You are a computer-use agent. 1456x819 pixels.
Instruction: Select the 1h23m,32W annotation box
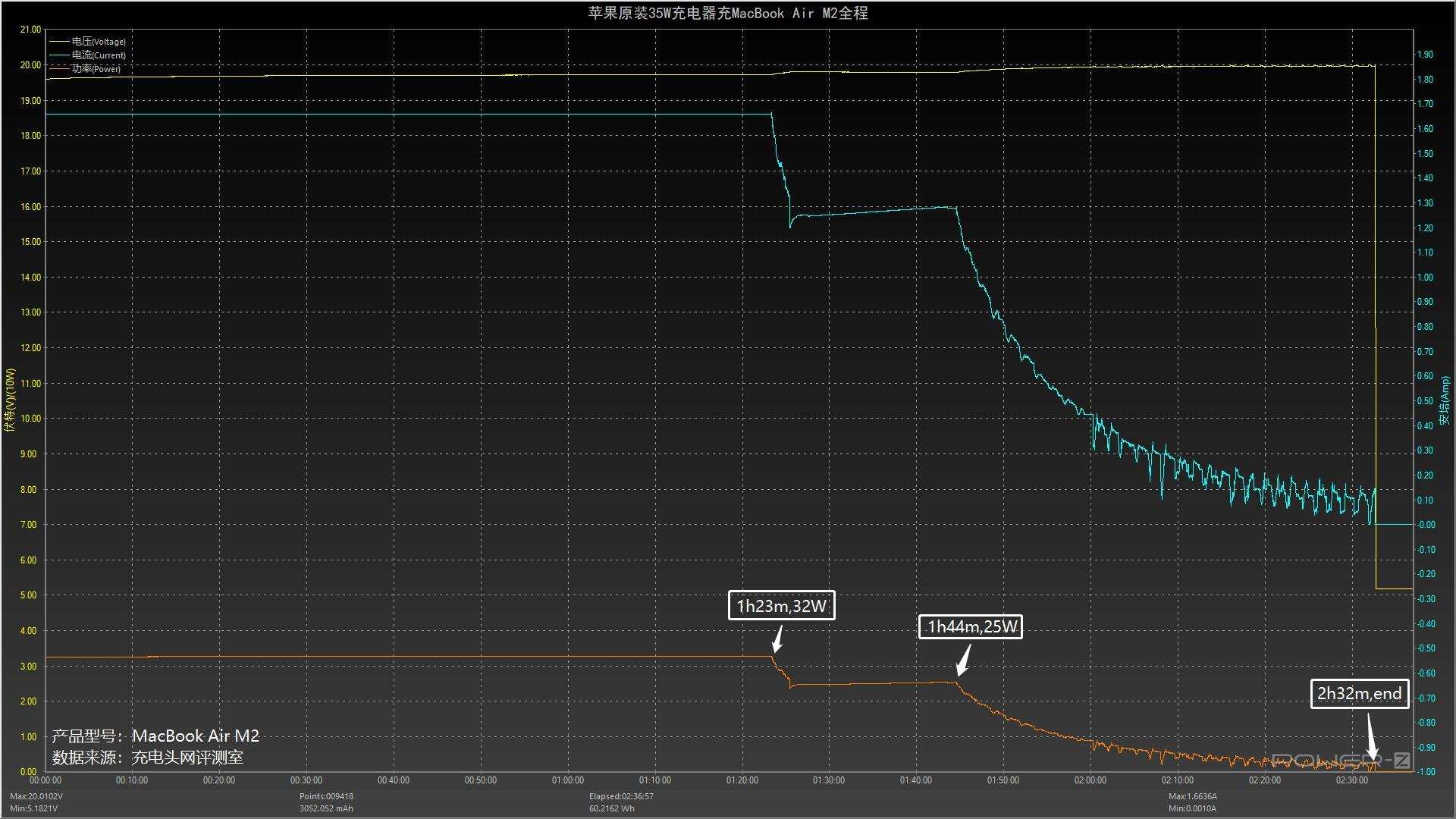781,606
